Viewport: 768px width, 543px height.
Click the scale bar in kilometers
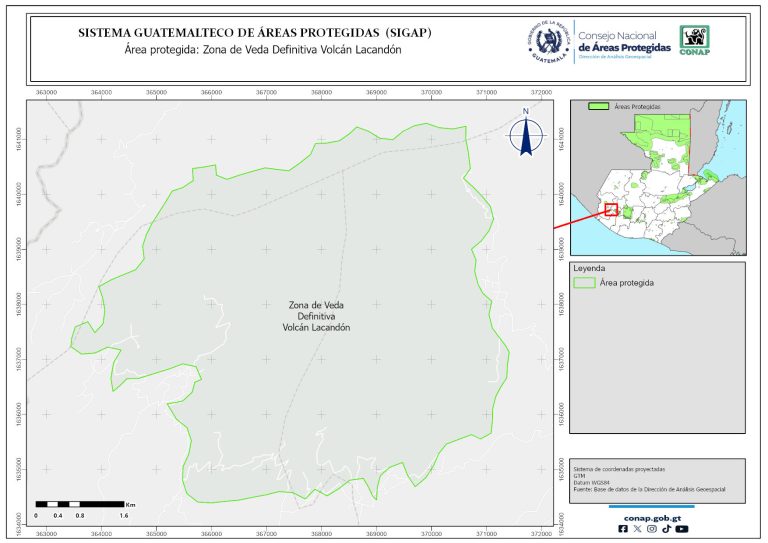(x=79, y=503)
